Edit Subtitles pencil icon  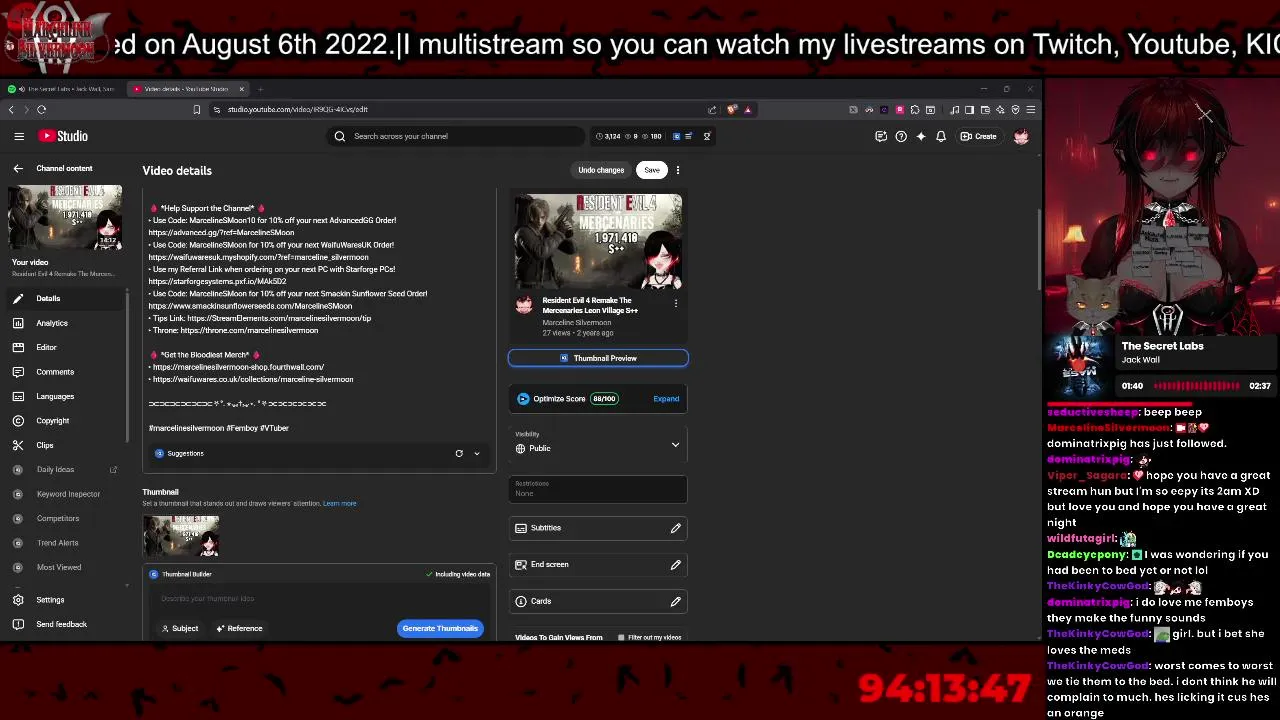pos(675,528)
